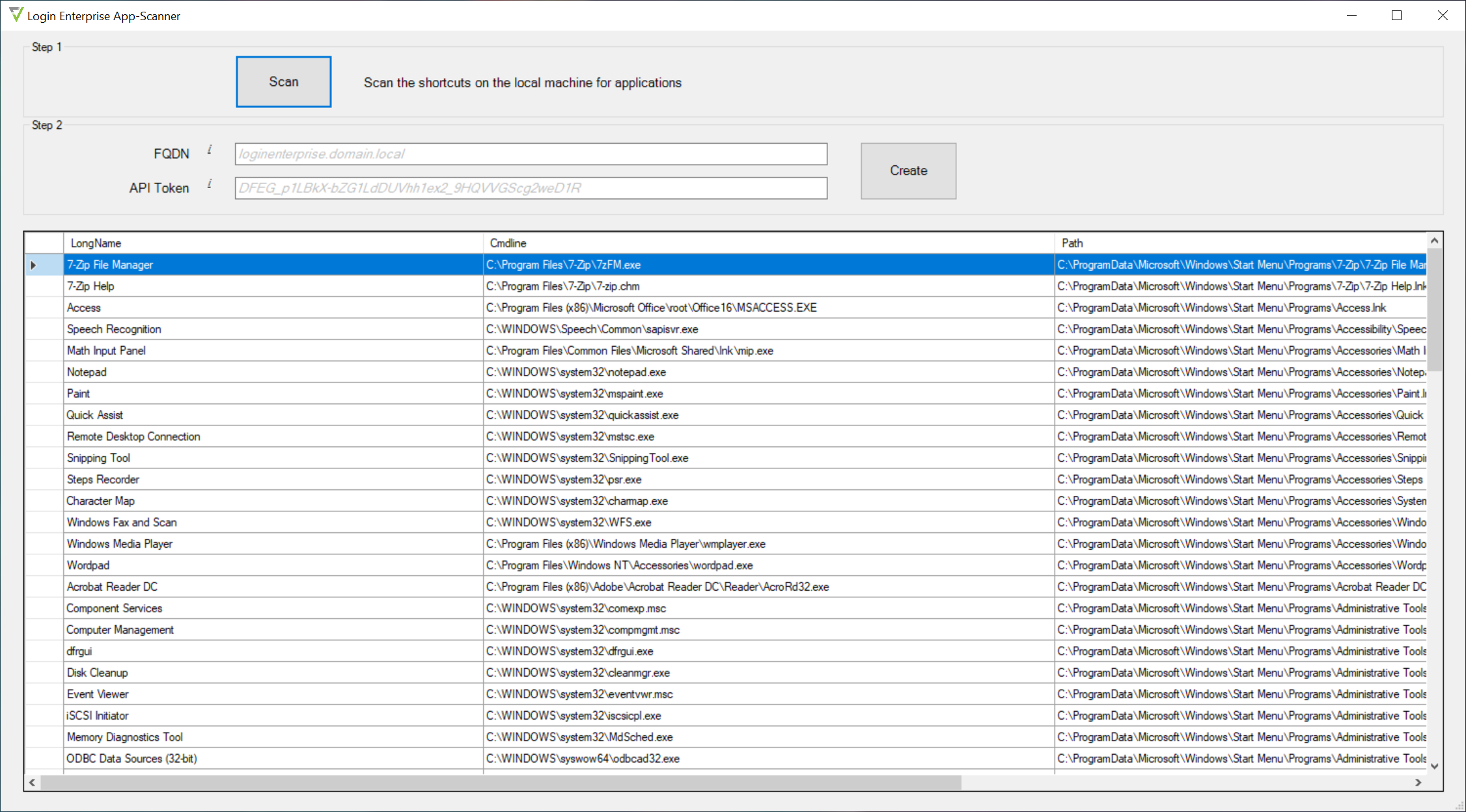Select the row header beside Paint
1466x812 pixels.
click(44, 394)
